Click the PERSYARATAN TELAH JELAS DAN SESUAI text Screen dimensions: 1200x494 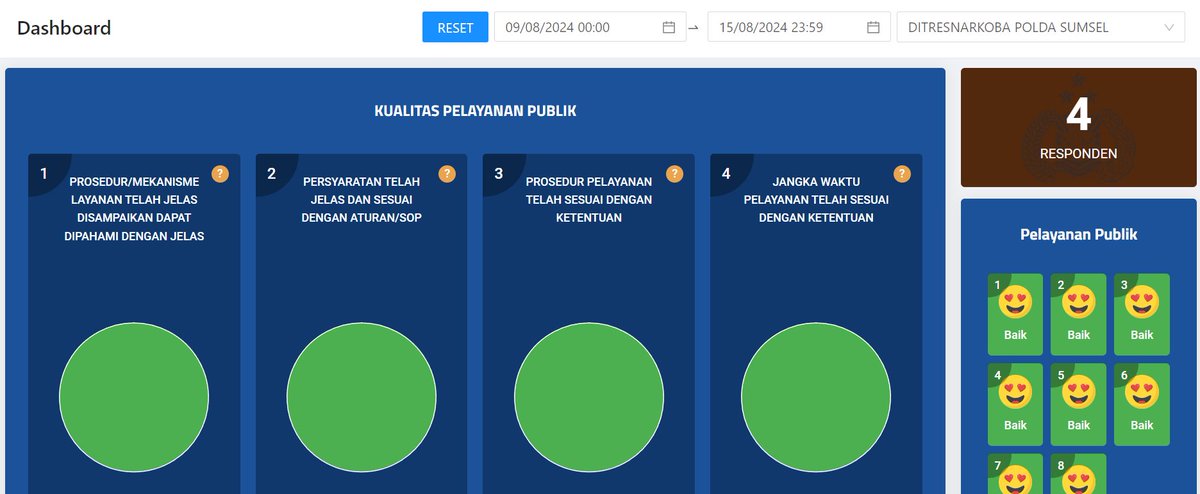click(361, 200)
